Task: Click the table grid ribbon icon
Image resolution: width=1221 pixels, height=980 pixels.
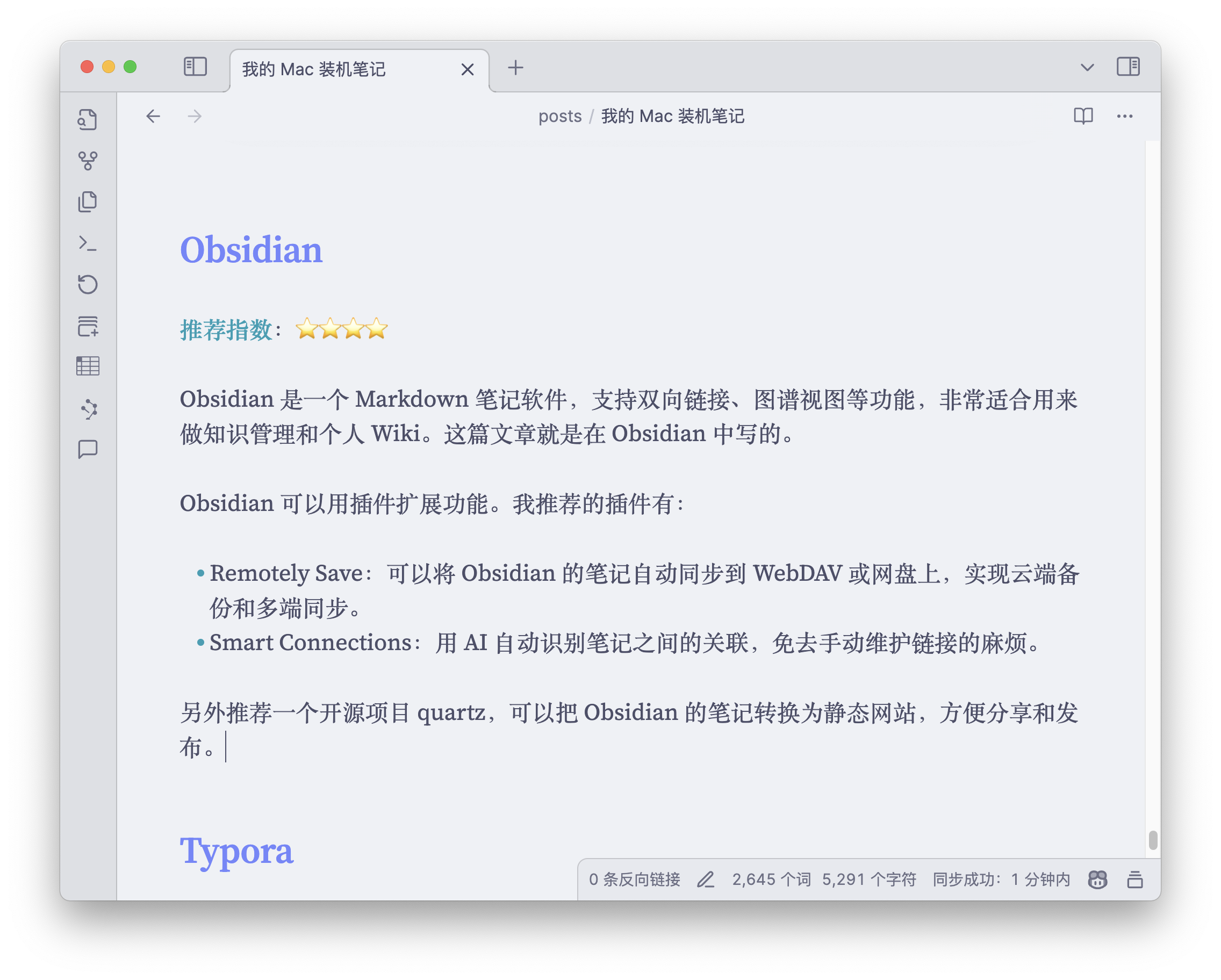Action: [88, 366]
